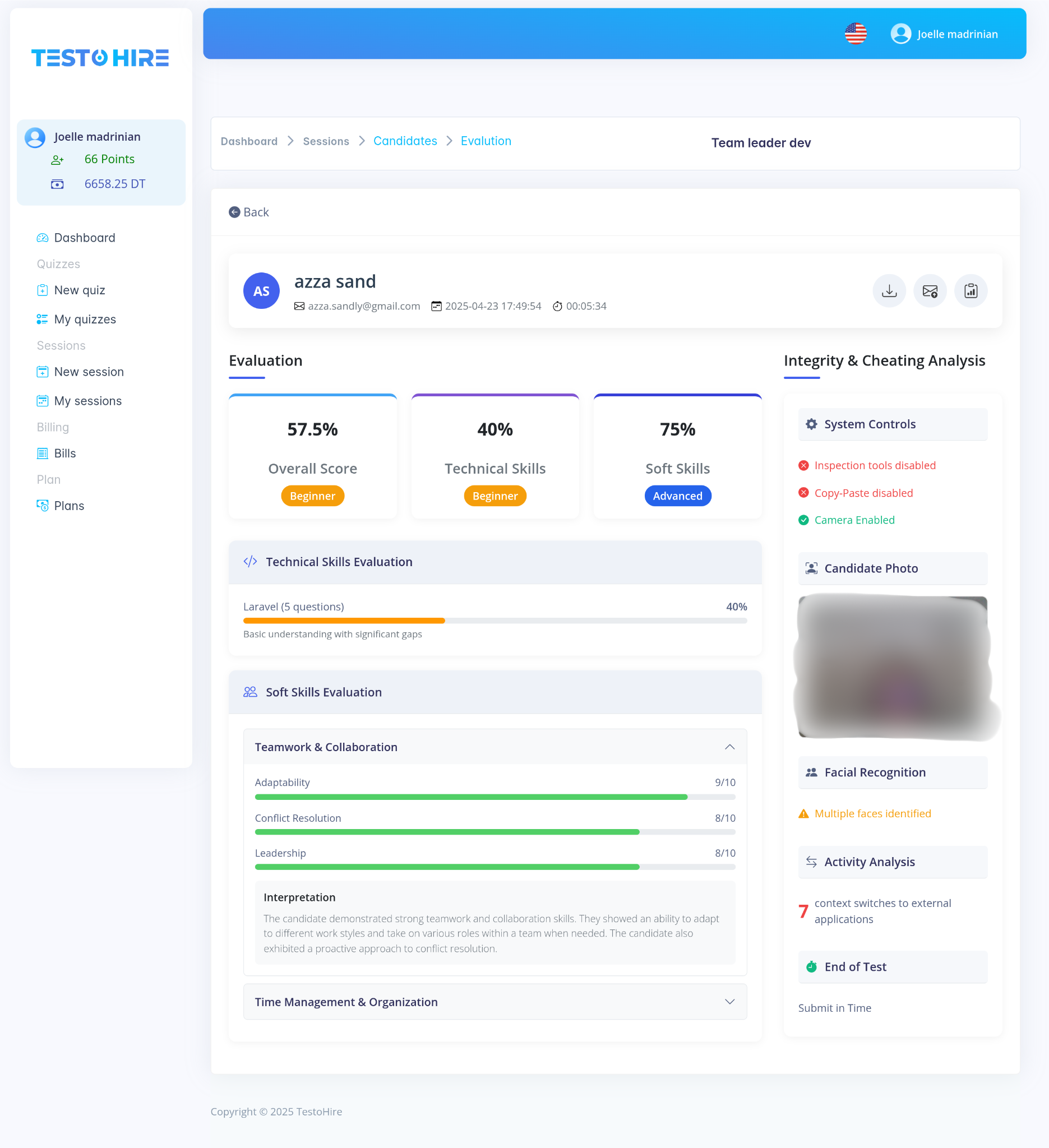Image resolution: width=1049 pixels, height=1148 pixels.
Task: Open the Sessions breadcrumb item
Action: coord(326,141)
